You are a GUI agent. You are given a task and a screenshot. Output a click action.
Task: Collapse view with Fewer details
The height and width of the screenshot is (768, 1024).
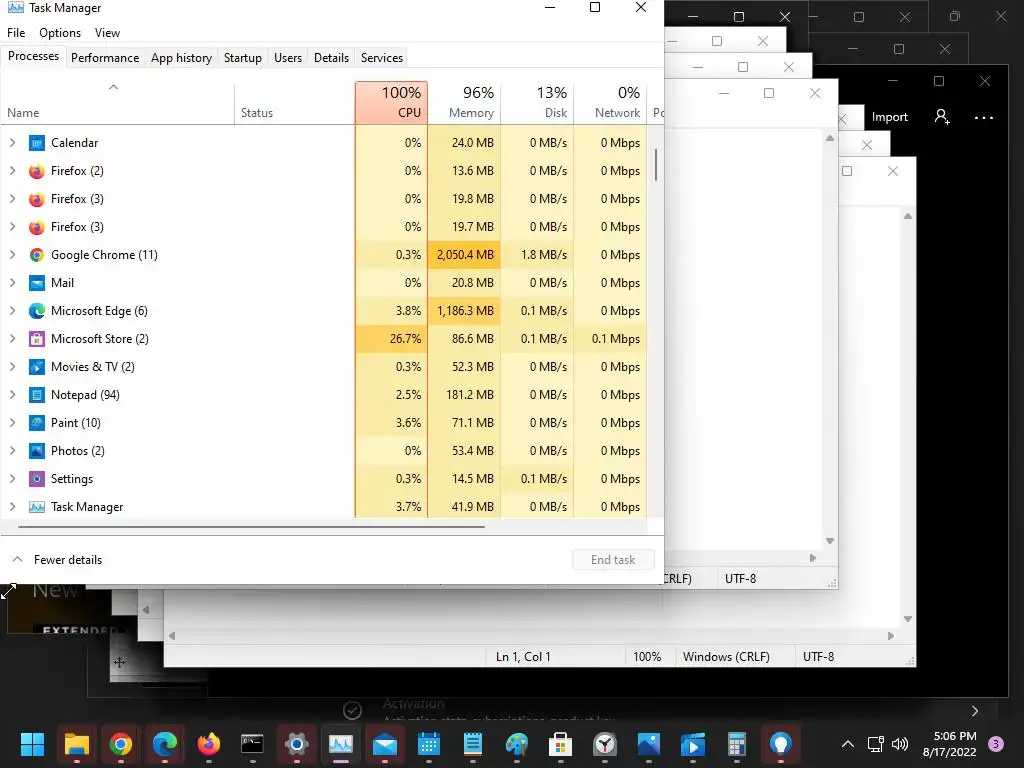click(57, 560)
